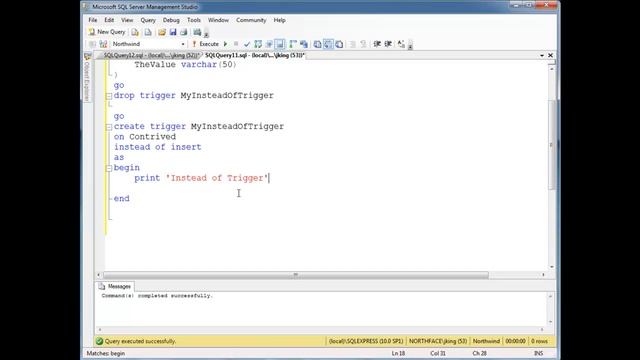Display Estimated Execution Plan
Viewport: 640px width, 360px height.
coord(258,44)
